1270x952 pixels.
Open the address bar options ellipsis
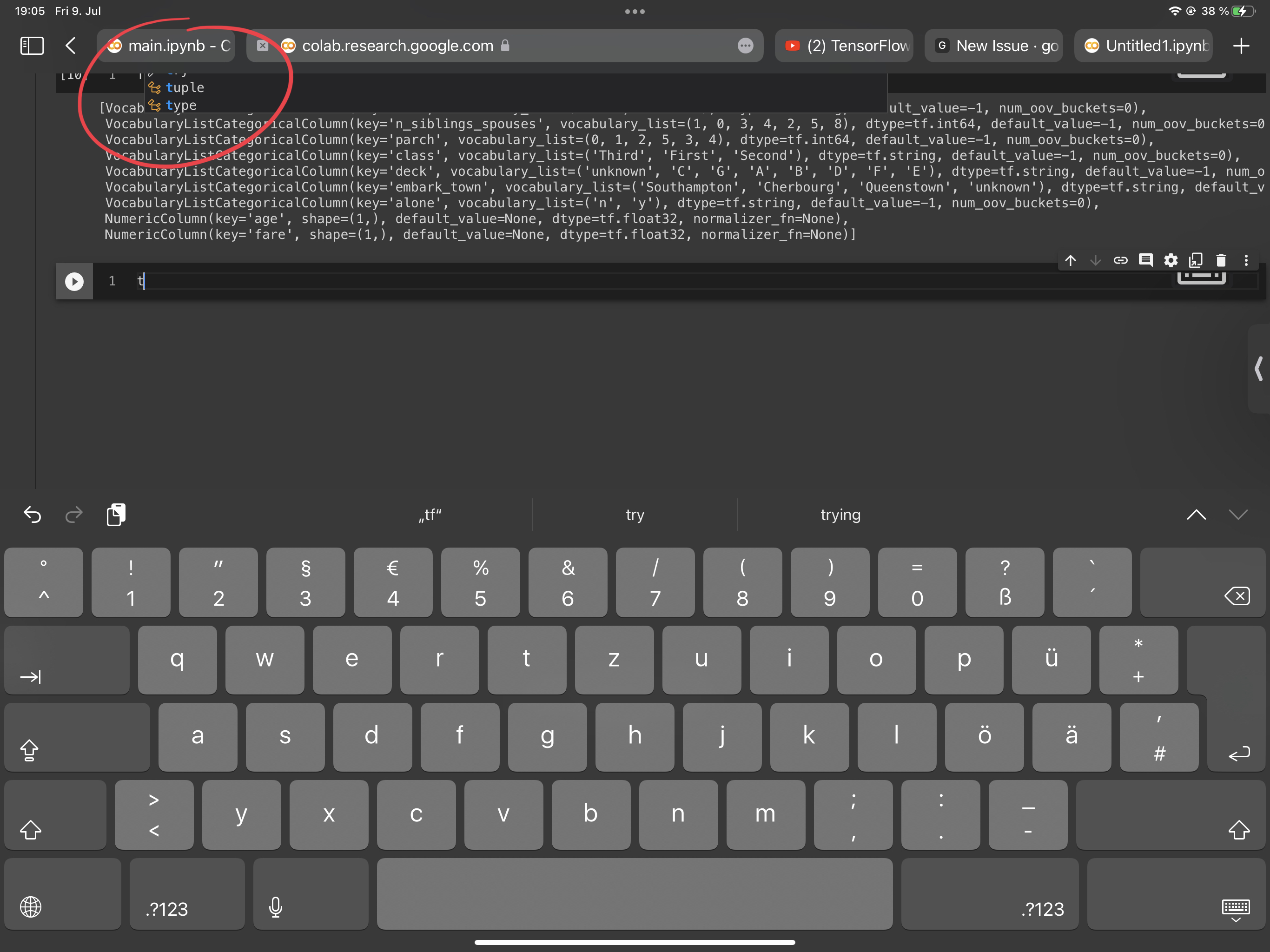tap(745, 46)
